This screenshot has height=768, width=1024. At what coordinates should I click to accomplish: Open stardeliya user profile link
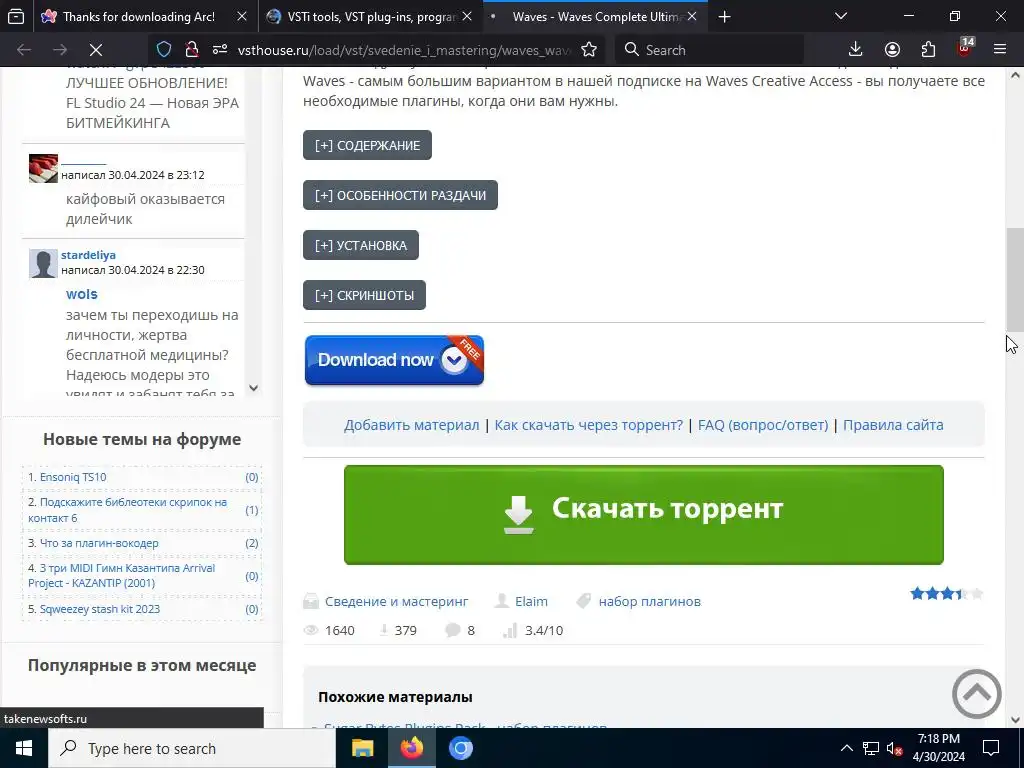click(x=88, y=255)
